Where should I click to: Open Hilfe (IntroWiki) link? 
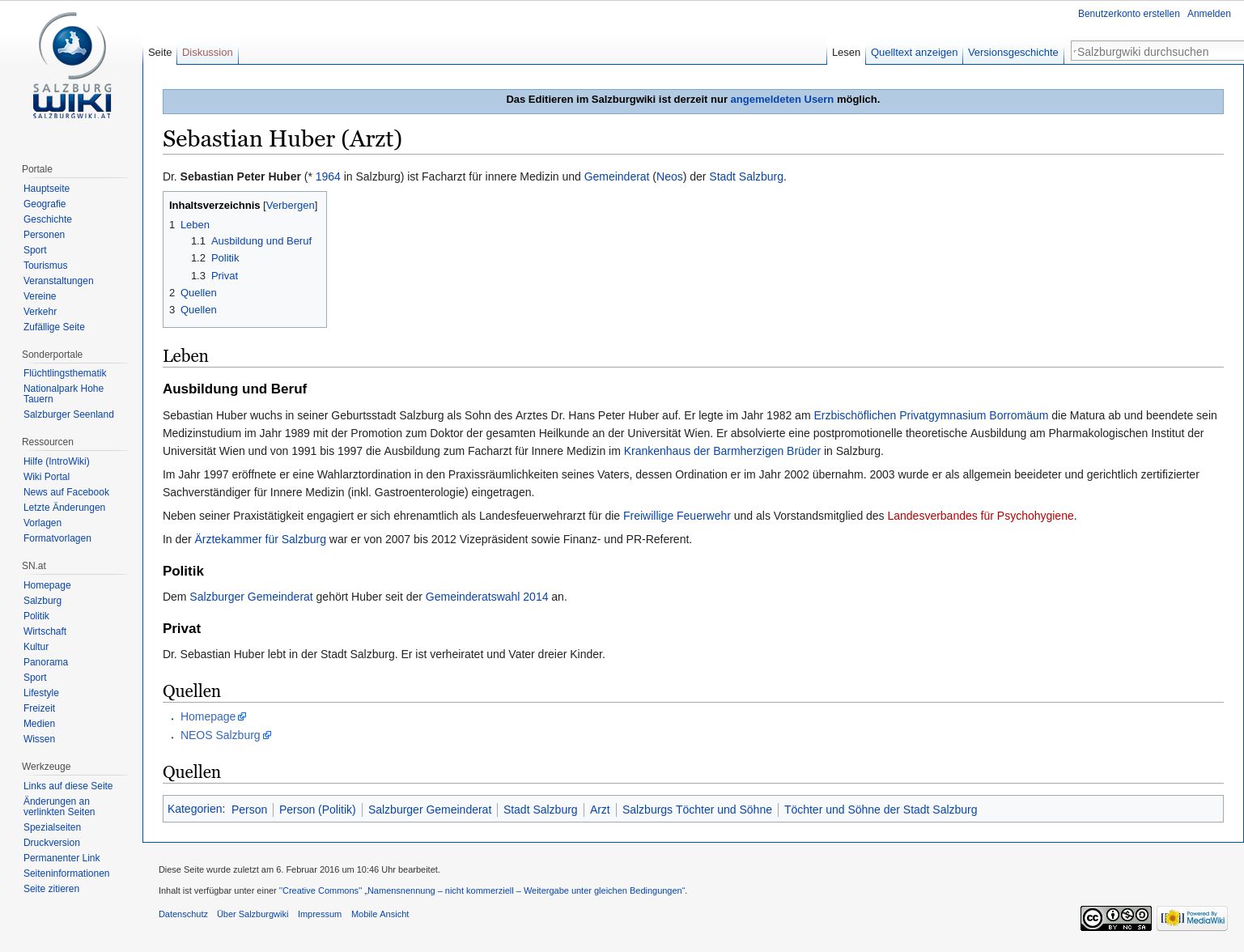click(x=57, y=461)
